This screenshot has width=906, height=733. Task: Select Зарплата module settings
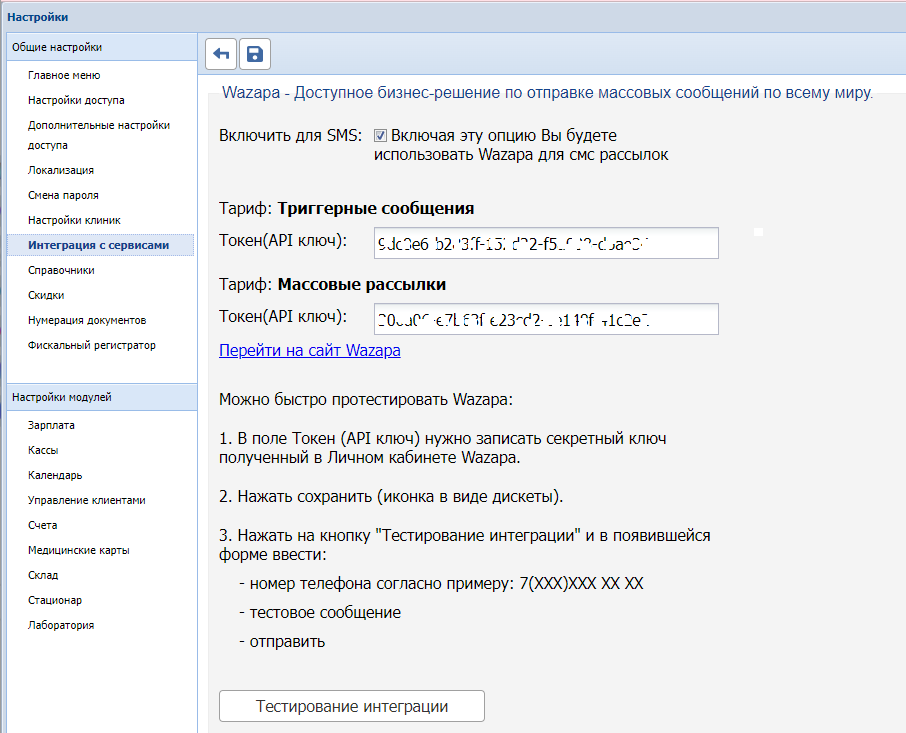point(51,425)
